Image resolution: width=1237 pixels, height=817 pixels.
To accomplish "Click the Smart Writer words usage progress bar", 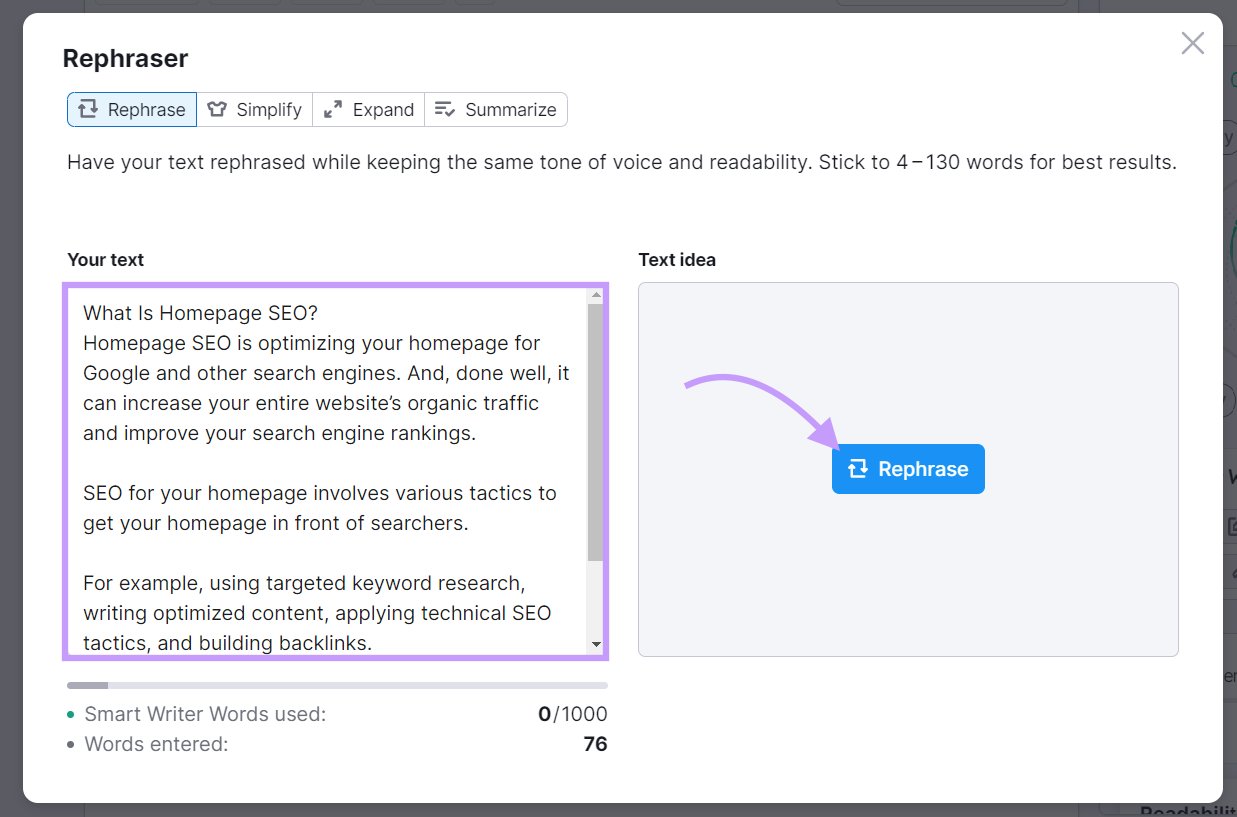I will tap(337, 685).
